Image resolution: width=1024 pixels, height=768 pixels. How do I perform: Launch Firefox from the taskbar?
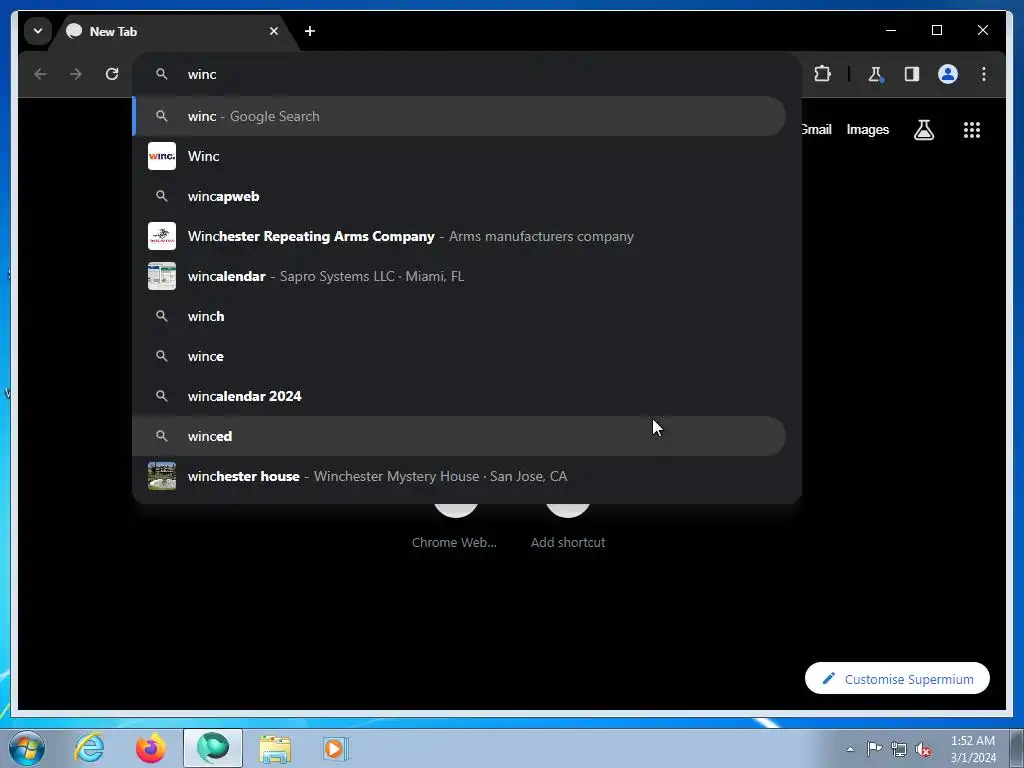(151, 748)
